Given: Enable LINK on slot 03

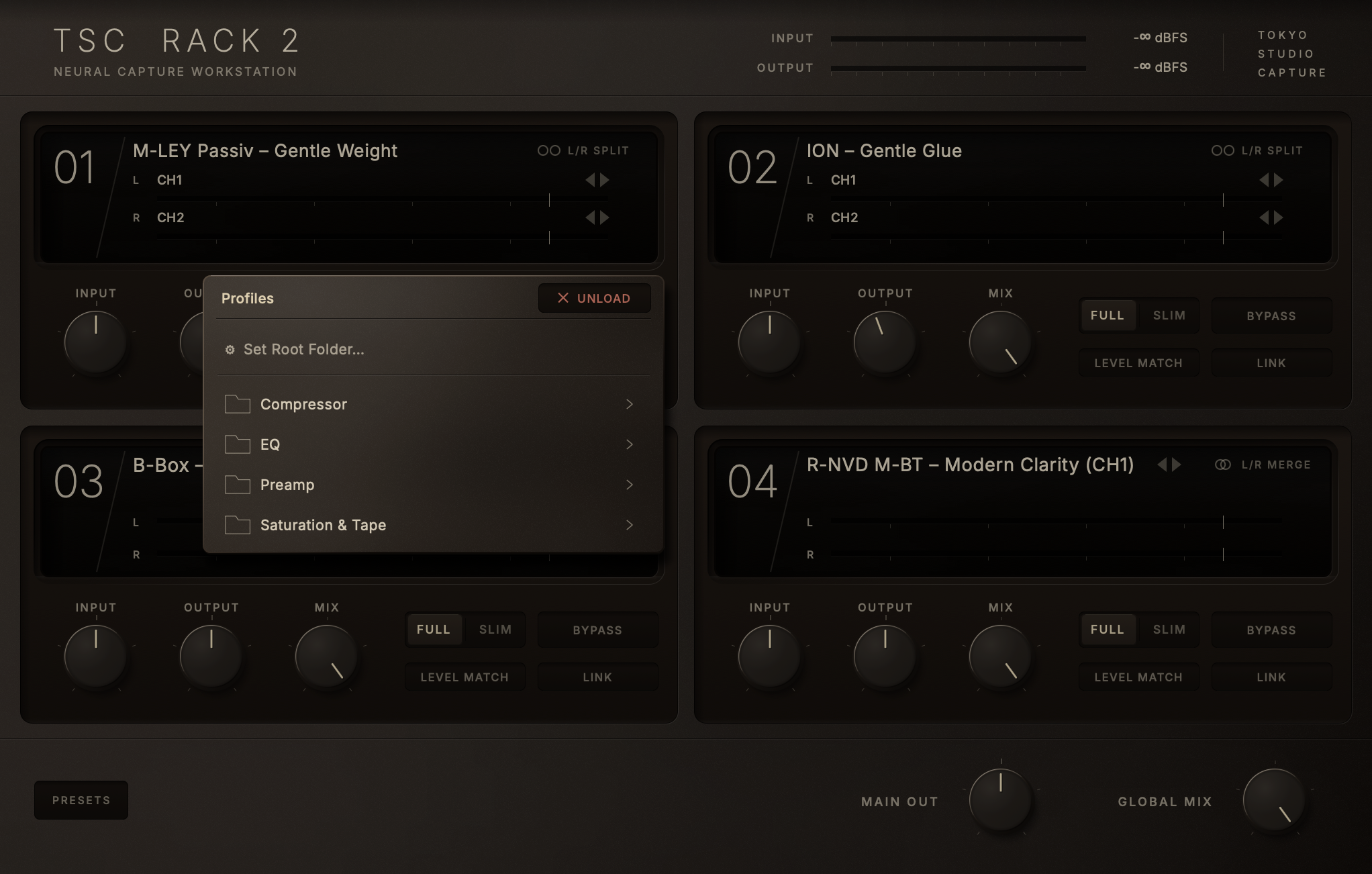Looking at the screenshot, I should pos(597,677).
